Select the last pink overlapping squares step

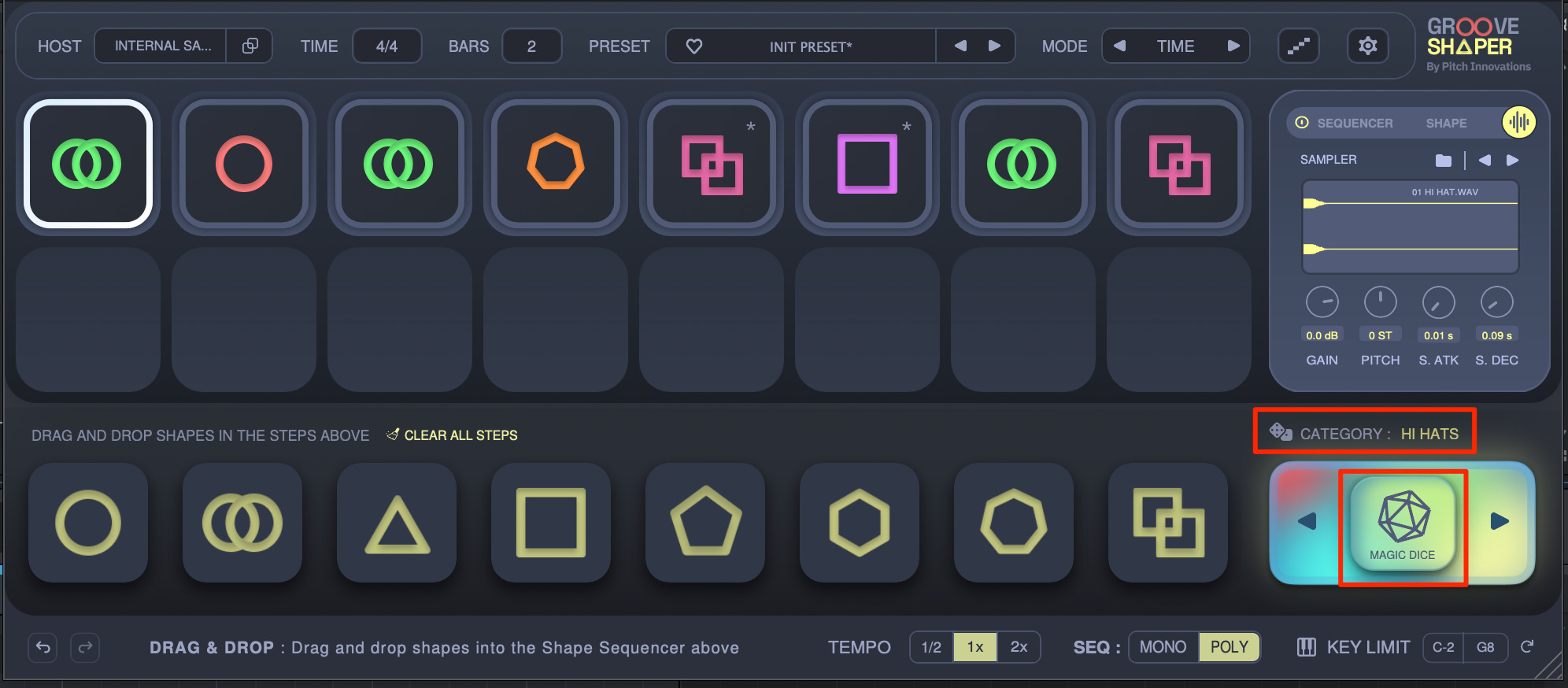[1178, 164]
